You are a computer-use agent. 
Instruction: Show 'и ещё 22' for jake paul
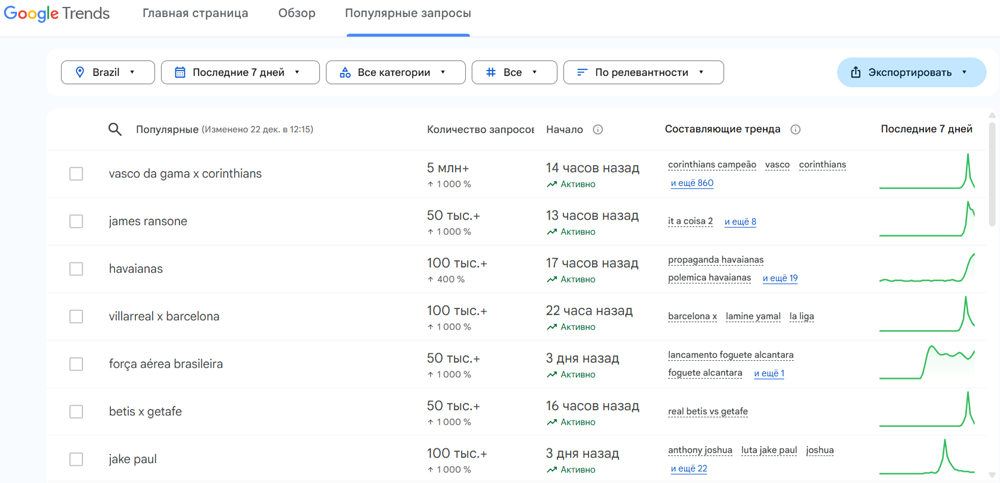tap(689, 469)
